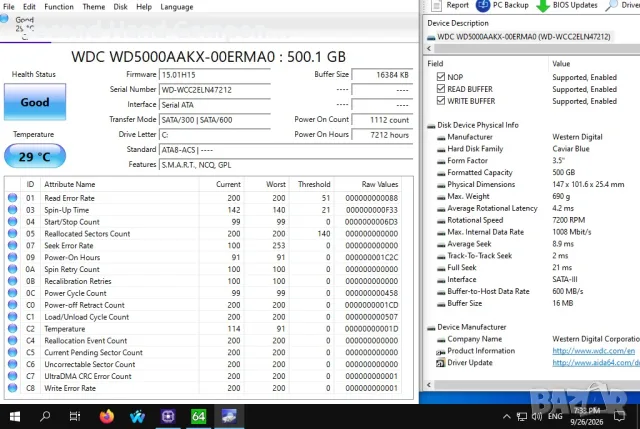Select the Rotational Speed row
Image resolution: width=640 pixels, height=429 pixels.
(475, 220)
